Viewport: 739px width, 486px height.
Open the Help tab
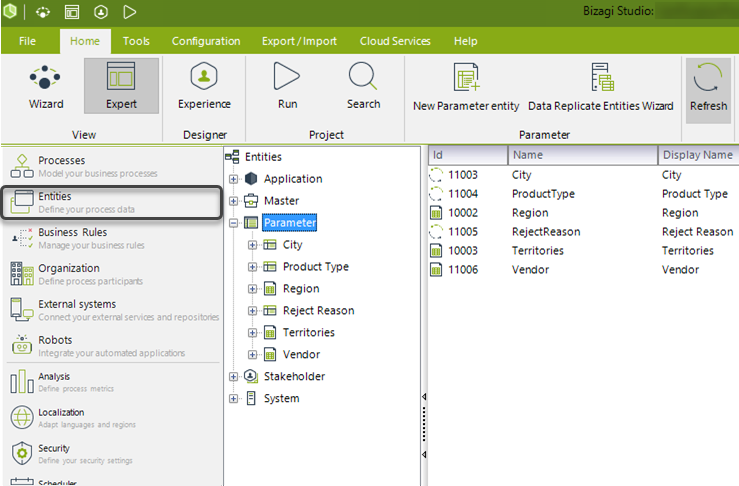pyautogui.click(x=466, y=41)
